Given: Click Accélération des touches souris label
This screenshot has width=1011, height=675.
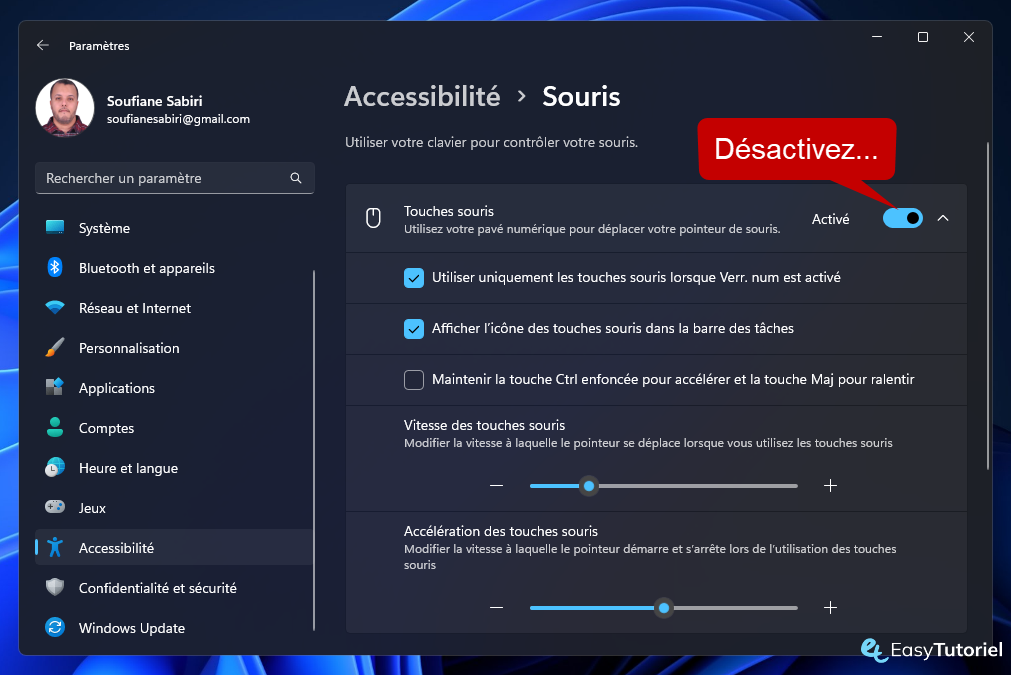Looking at the screenshot, I should [x=500, y=531].
